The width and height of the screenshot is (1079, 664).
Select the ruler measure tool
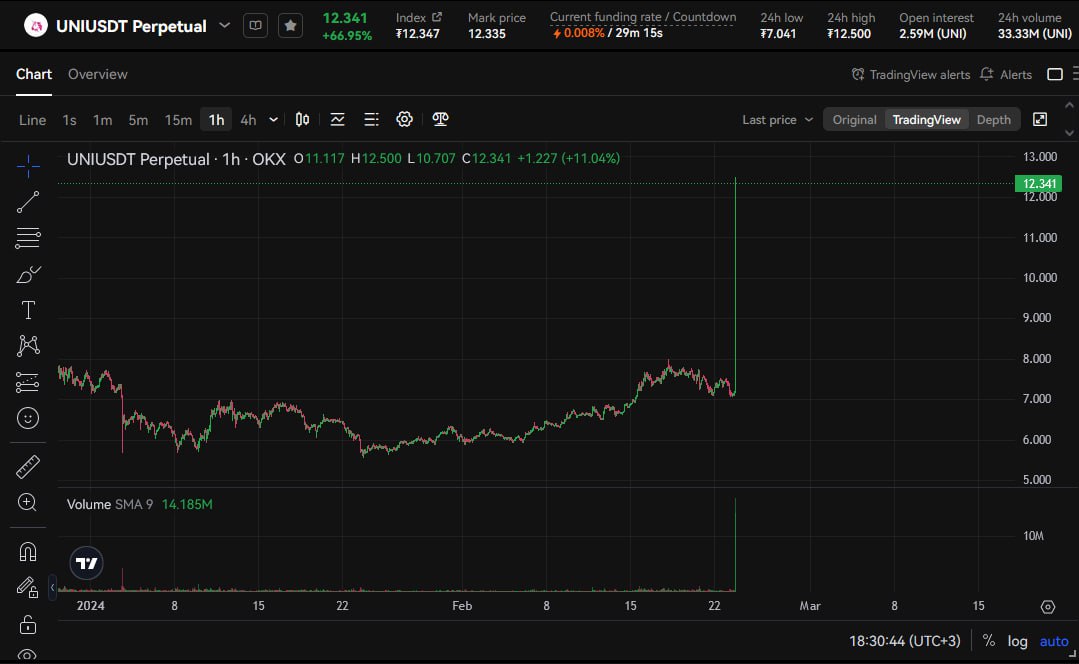tap(28, 467)
